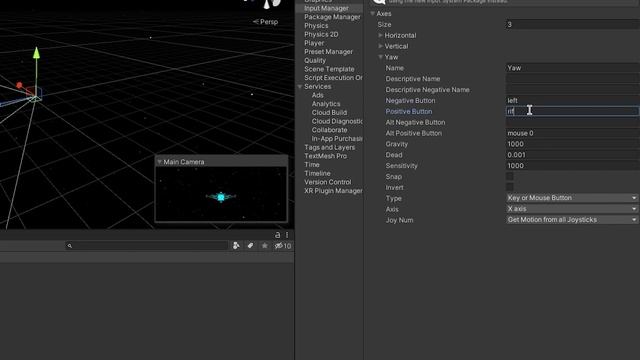Click the Gravity property label
640x360 pixels.
[x=396, y=144]
